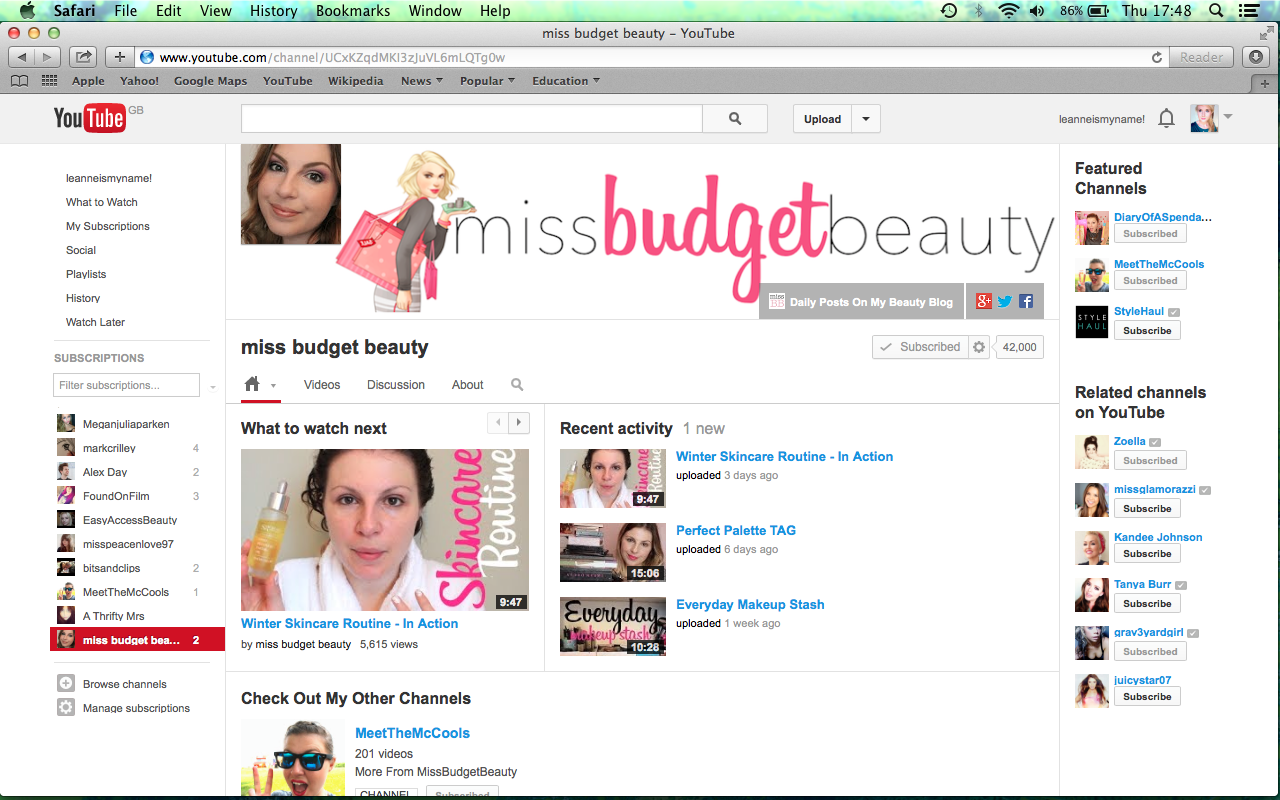Click Spotlight search icon in menu bar
This screenshot has height=800, width=1280.
(1216, 11)
